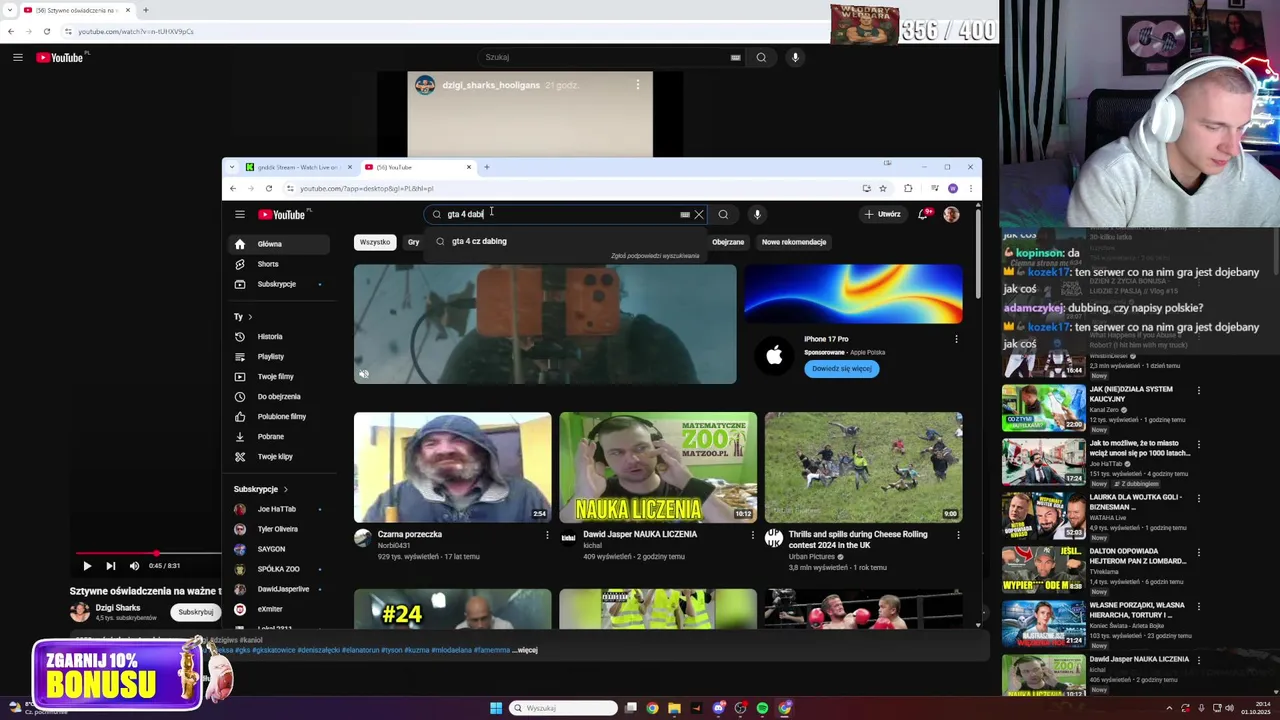Screen dimensions: 1280x720
Task: Open the eXmiter subscription channel
Action: pos(270,609)
